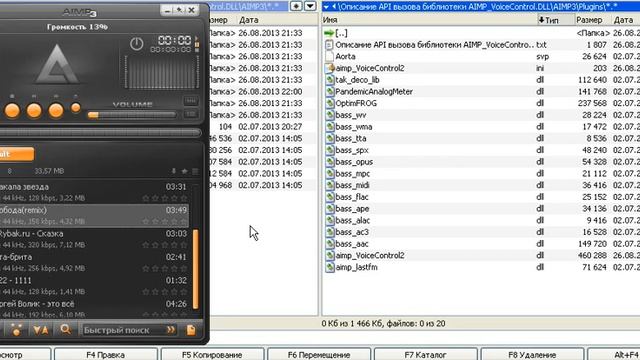Select the '1111' track lasting 01:32
The image size is (640, 360).
pos(94,286)
